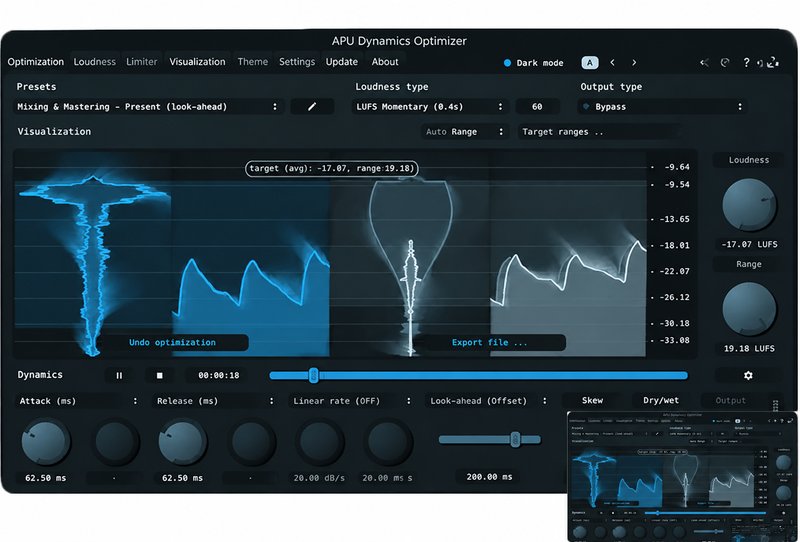
Task: Open the Auto Range dropdown
Action: (465, 132)
